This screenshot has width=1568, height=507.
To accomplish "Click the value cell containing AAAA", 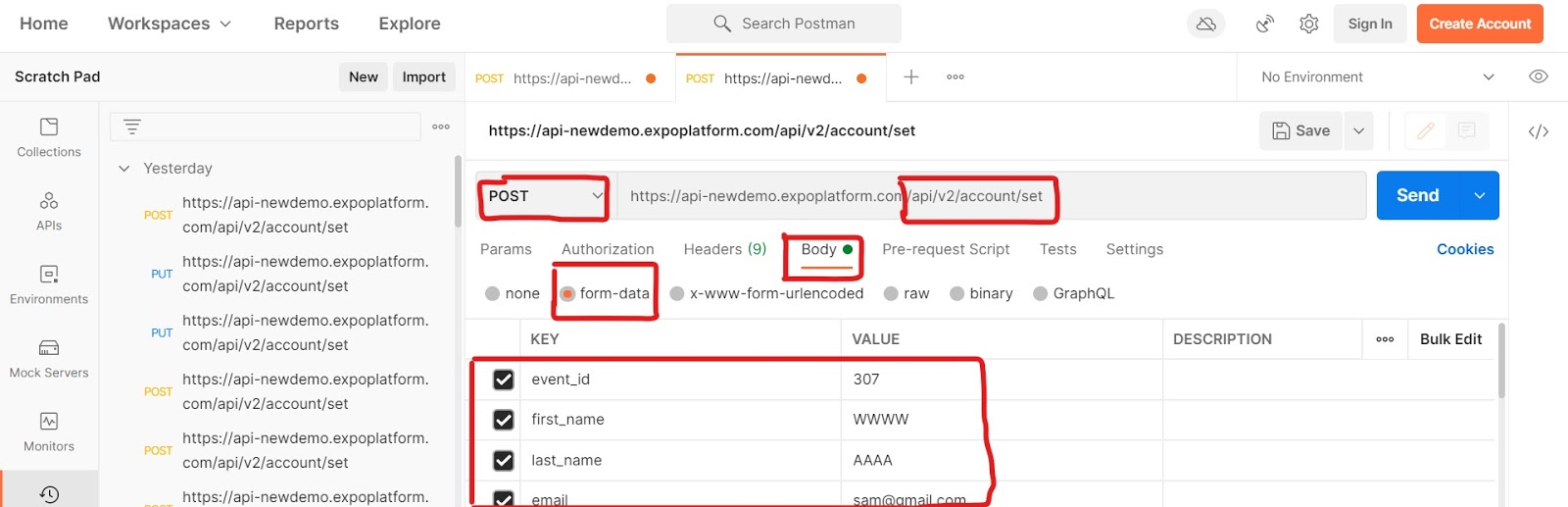I will tap(1002, 460).
